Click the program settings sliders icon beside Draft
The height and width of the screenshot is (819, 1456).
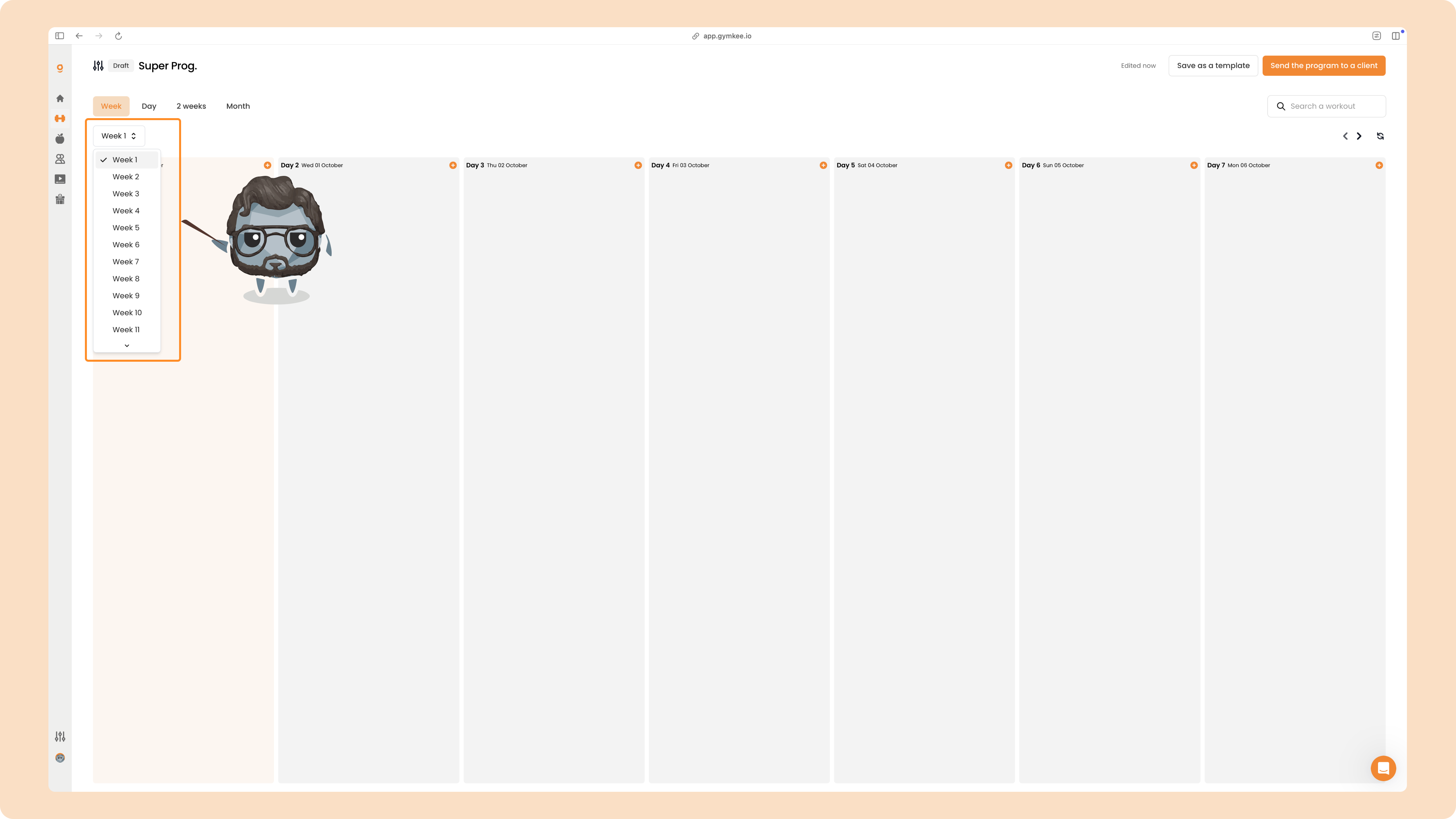pos(99,66)
